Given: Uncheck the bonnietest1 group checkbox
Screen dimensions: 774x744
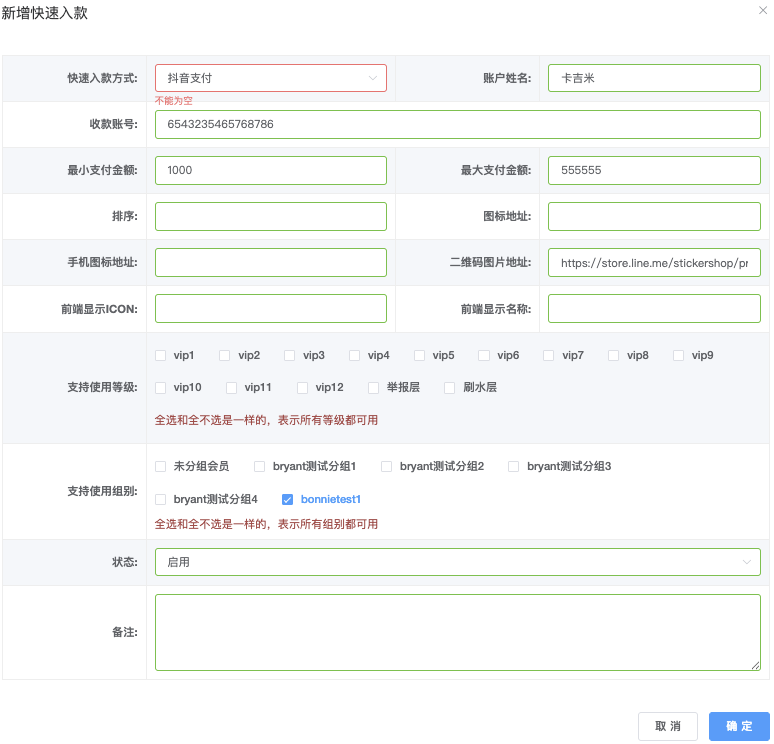Looking at the screenshot, I should [x=288, y=499].
